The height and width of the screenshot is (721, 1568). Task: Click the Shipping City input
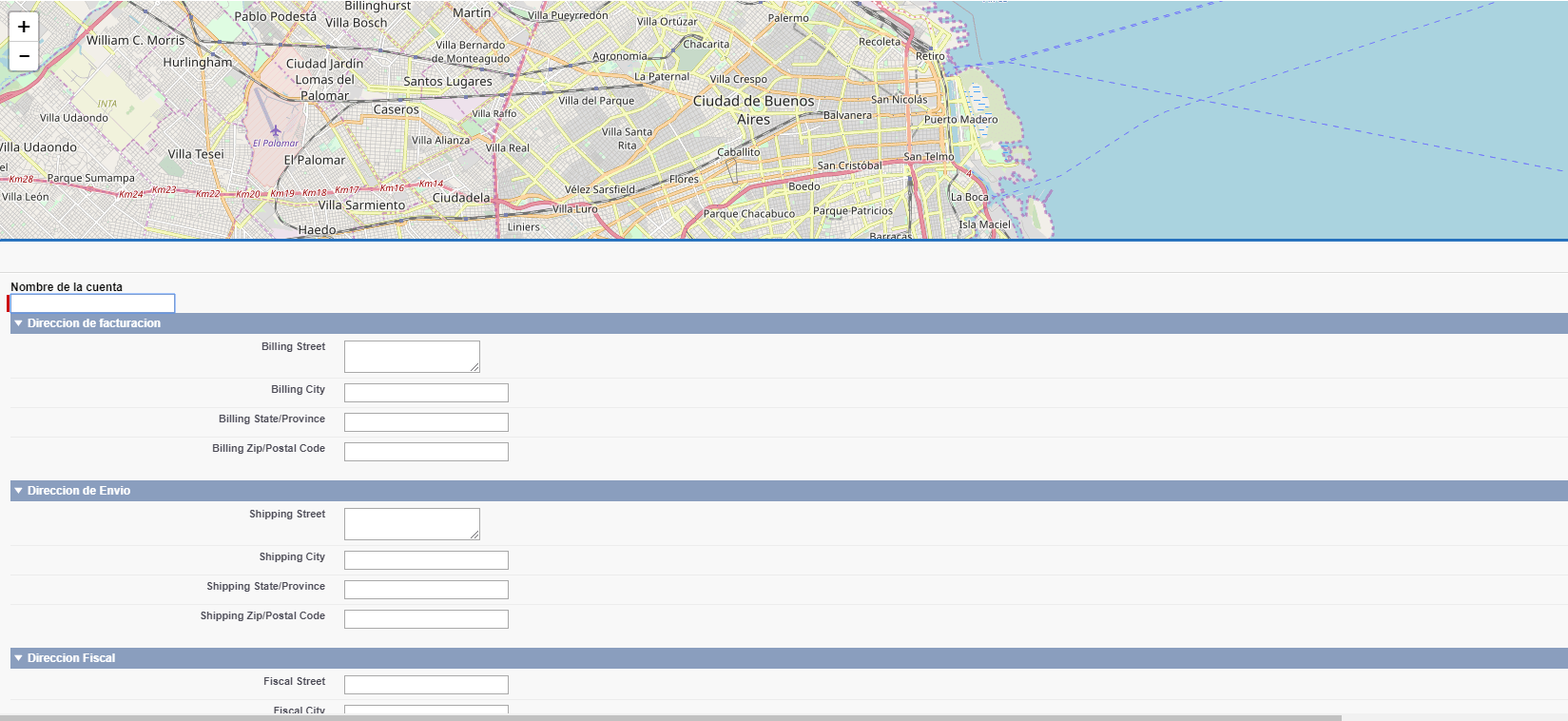tap(426, 560)
